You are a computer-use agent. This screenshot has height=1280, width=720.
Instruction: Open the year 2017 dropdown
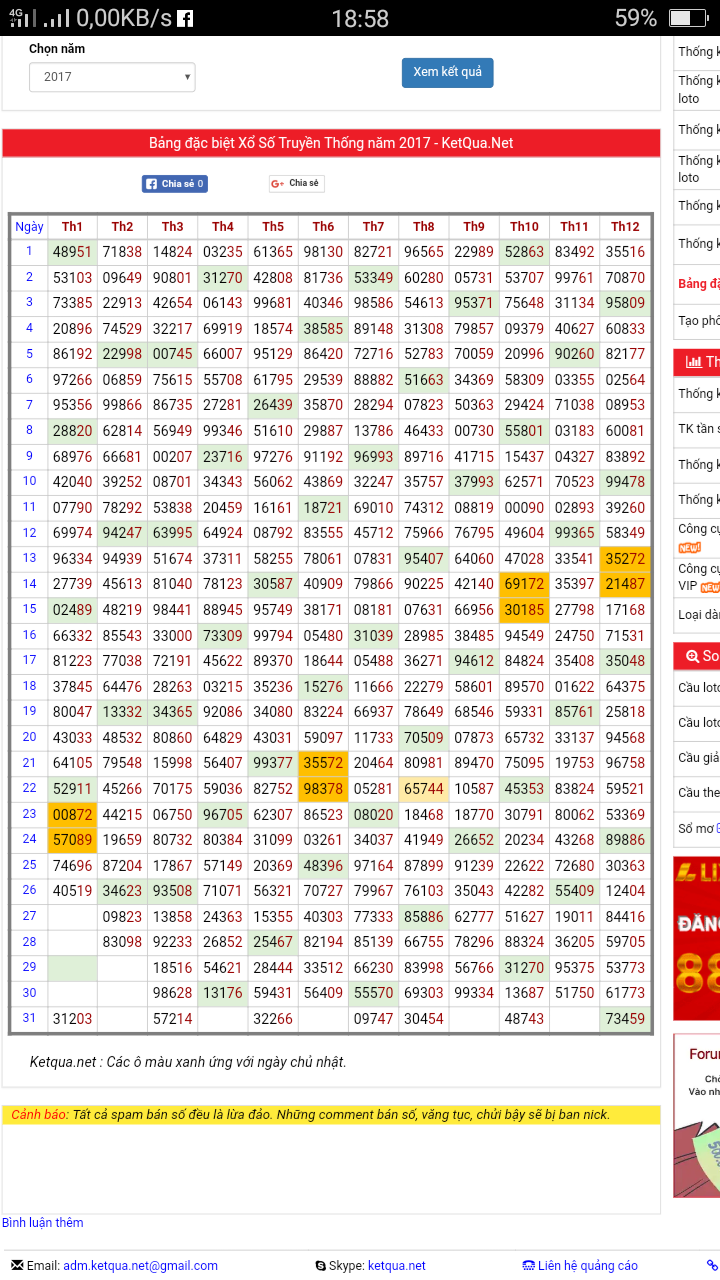pos(112,77)
